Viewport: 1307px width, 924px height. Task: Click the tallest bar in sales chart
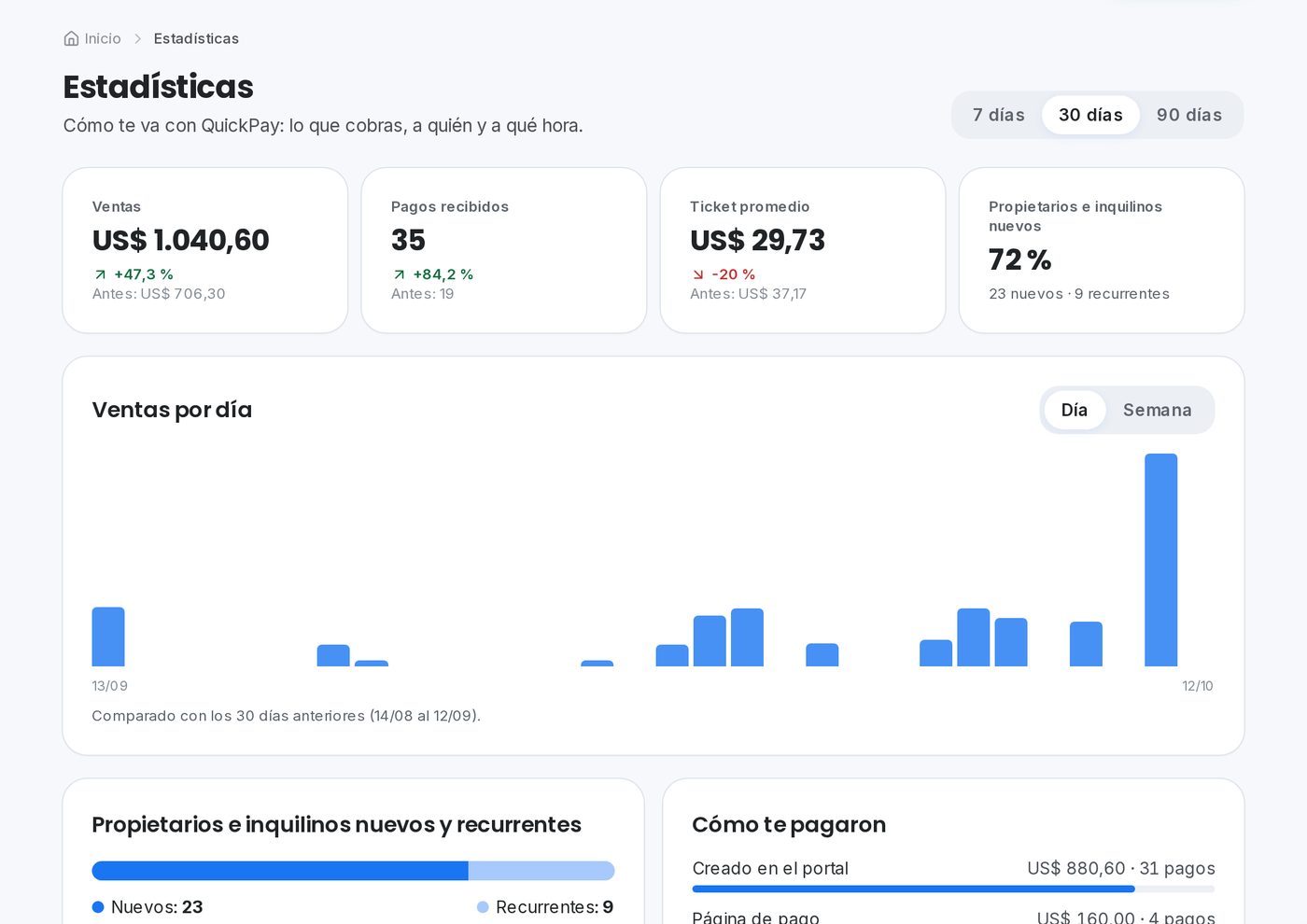click(x=1161, y=560)
